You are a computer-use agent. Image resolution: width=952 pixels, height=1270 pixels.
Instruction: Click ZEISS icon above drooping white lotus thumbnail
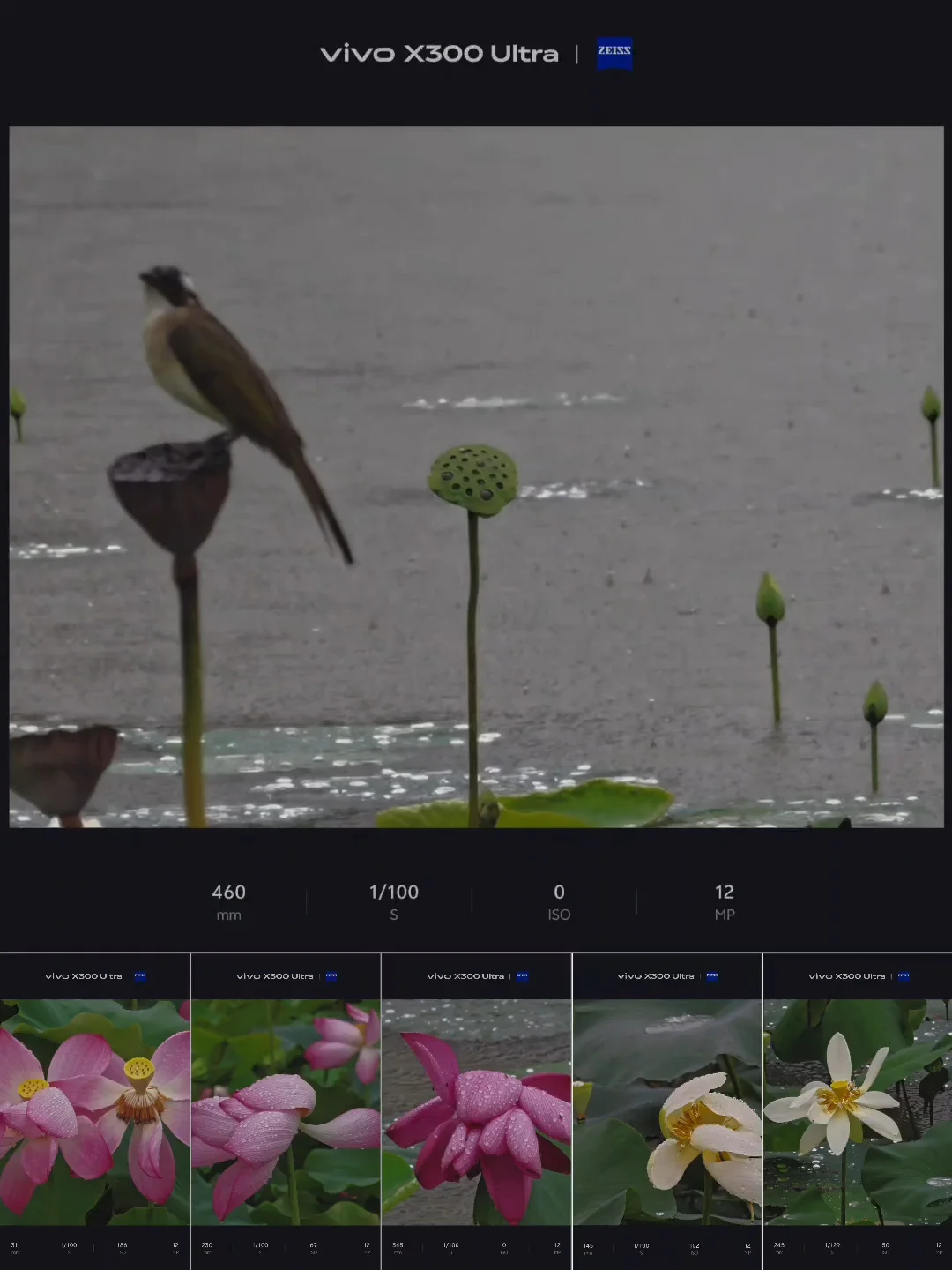pos(712,976)
